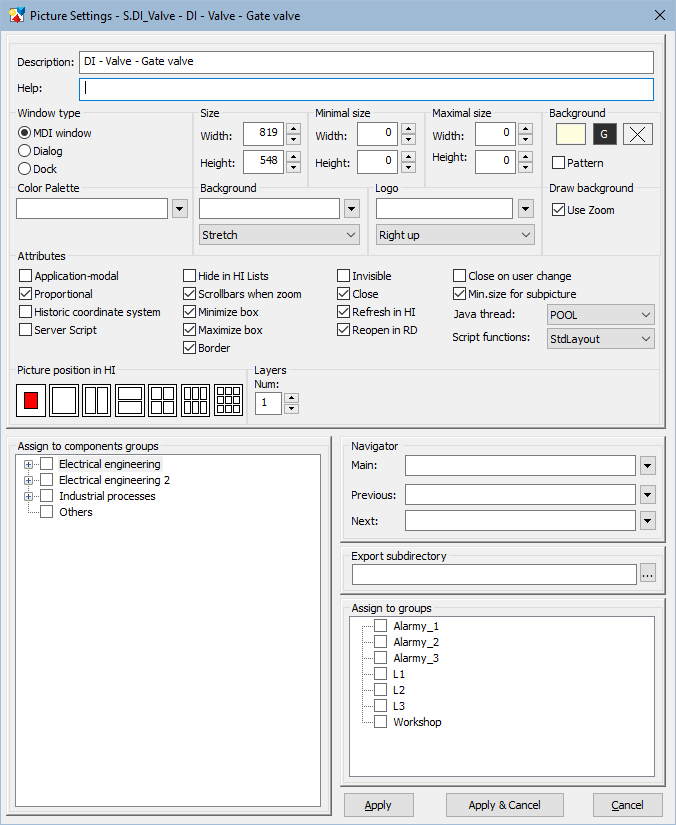Select the 2x2 grid position layout
The width and height of the screenshot is (676, 825).
163,400
